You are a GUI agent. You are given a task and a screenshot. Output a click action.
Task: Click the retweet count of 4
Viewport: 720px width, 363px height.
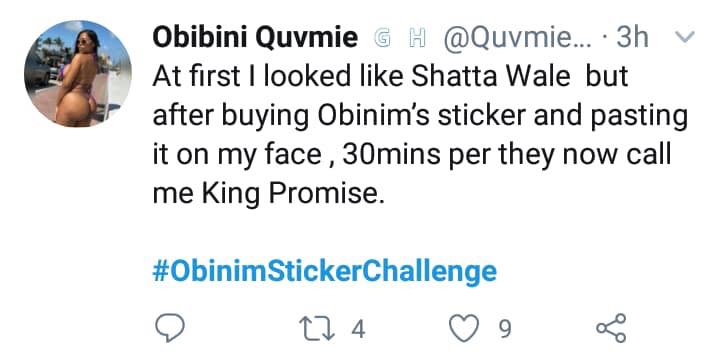pos(359,329)
